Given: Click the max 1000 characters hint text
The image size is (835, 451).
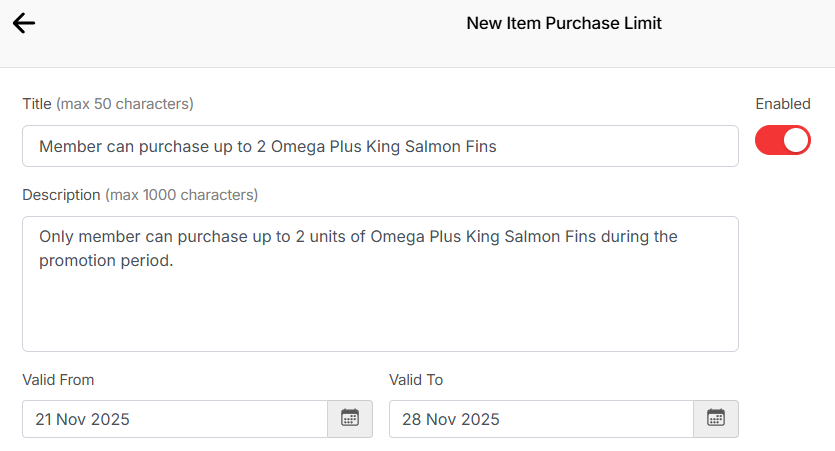Looking at the screenshot, I should 182,195.
